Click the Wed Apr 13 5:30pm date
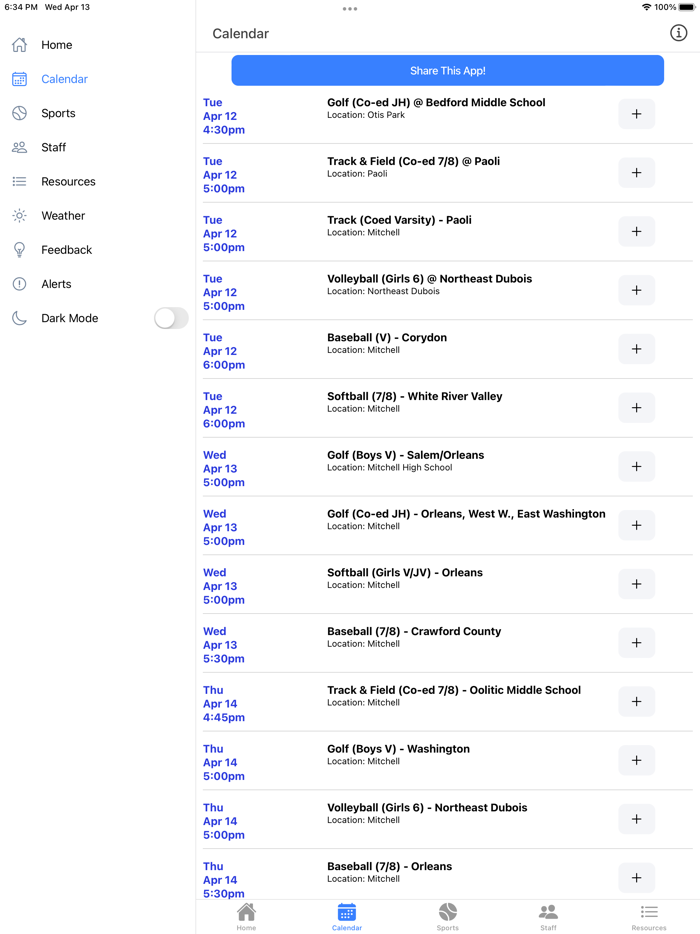The height and width of the screenshot is (934, 700). (224, 645)
